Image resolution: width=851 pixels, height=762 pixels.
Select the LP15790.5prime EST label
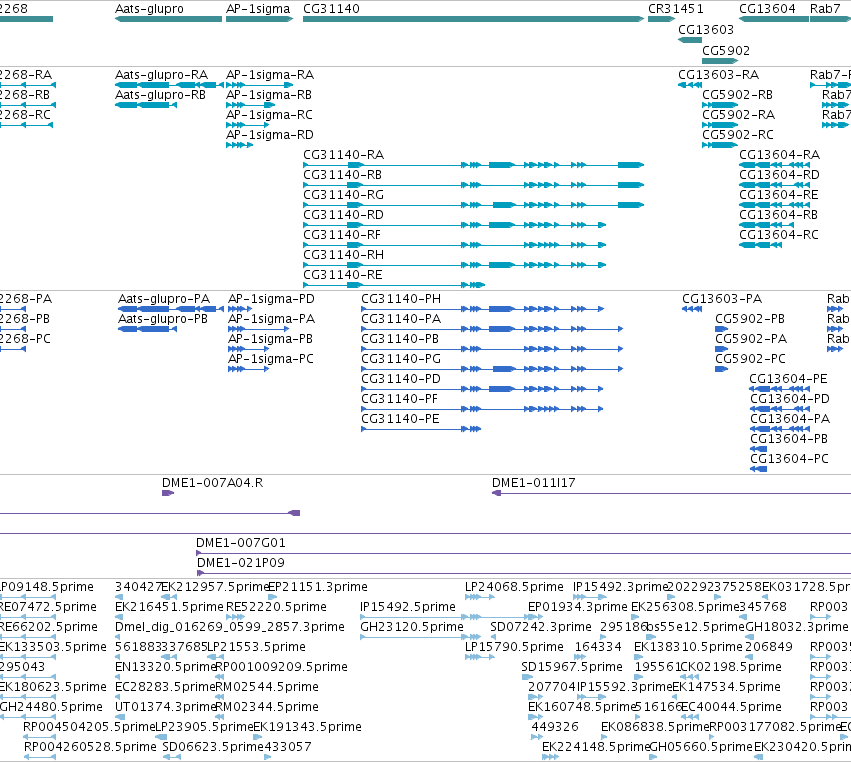[x=514, y=647]
